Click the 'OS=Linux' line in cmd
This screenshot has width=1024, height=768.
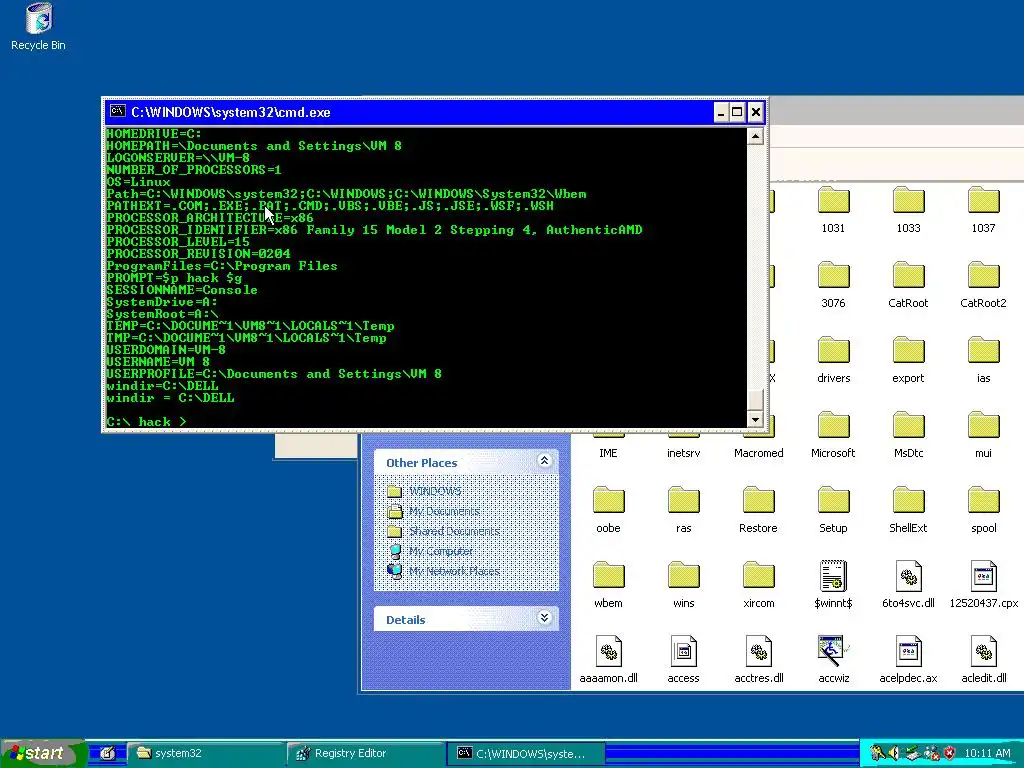(138, 182)
